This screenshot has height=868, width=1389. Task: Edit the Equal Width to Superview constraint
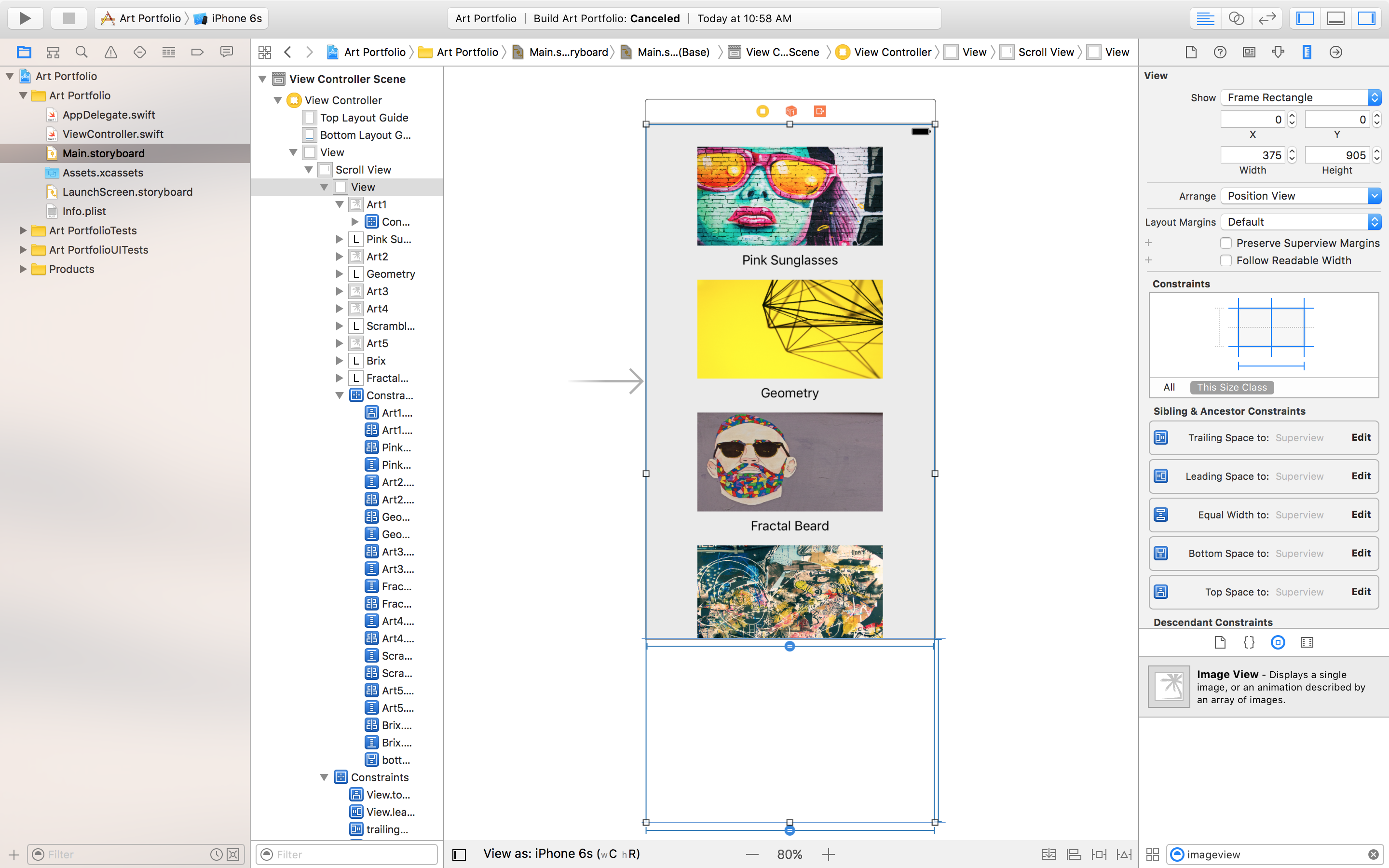(1361, 515)
